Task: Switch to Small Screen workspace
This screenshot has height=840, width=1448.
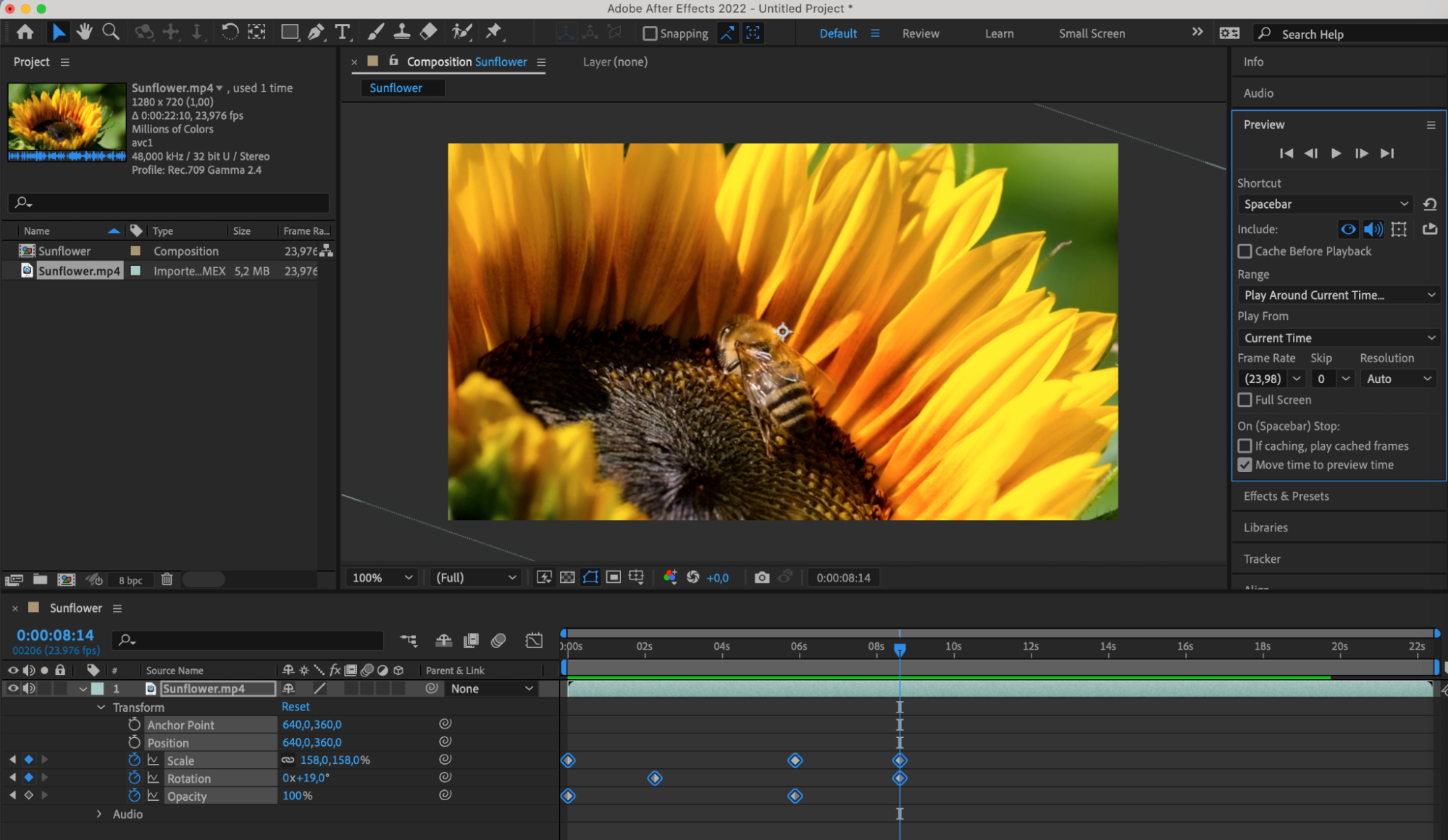Action: pos(1092,33)
